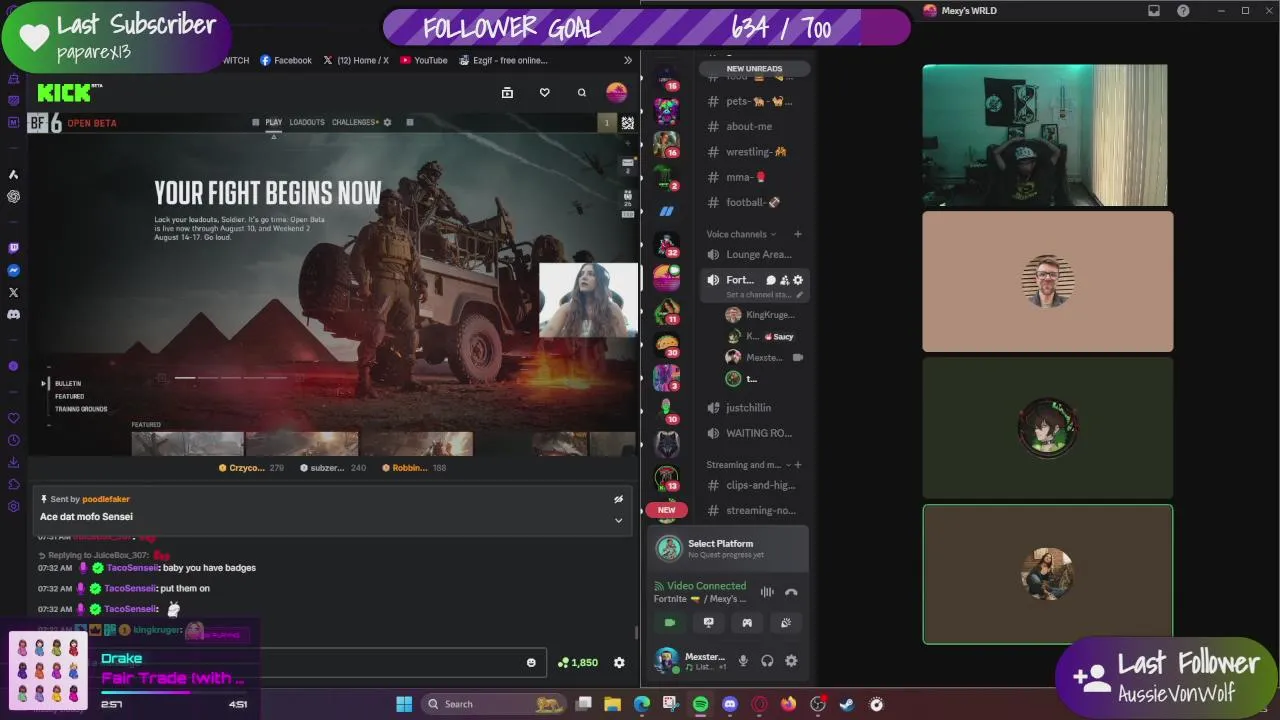Deafen Discord headphones
This screenshot has width=1280, height=720.
[x=767, y=661]
